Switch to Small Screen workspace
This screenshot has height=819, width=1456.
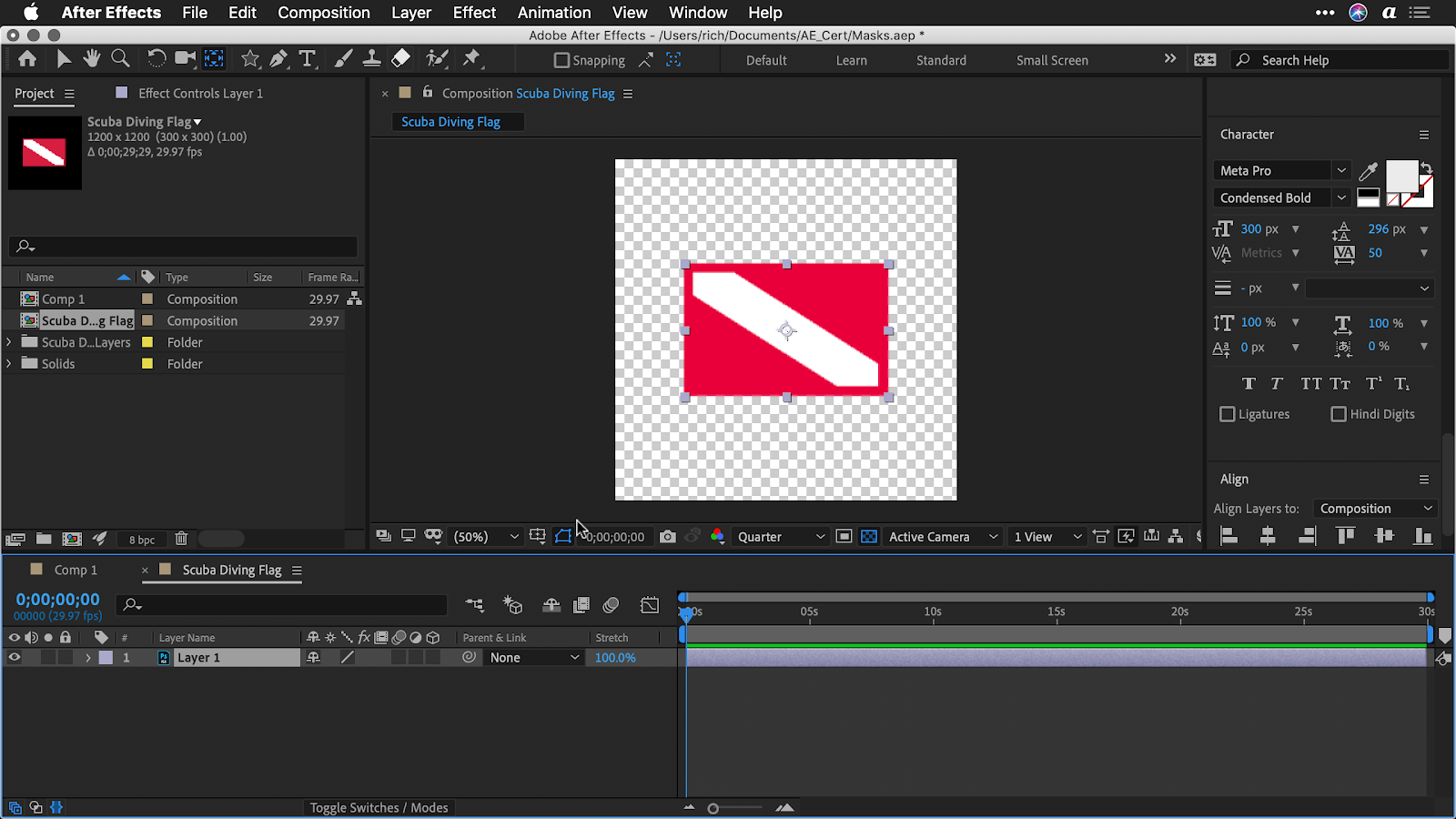[1052, 60]
